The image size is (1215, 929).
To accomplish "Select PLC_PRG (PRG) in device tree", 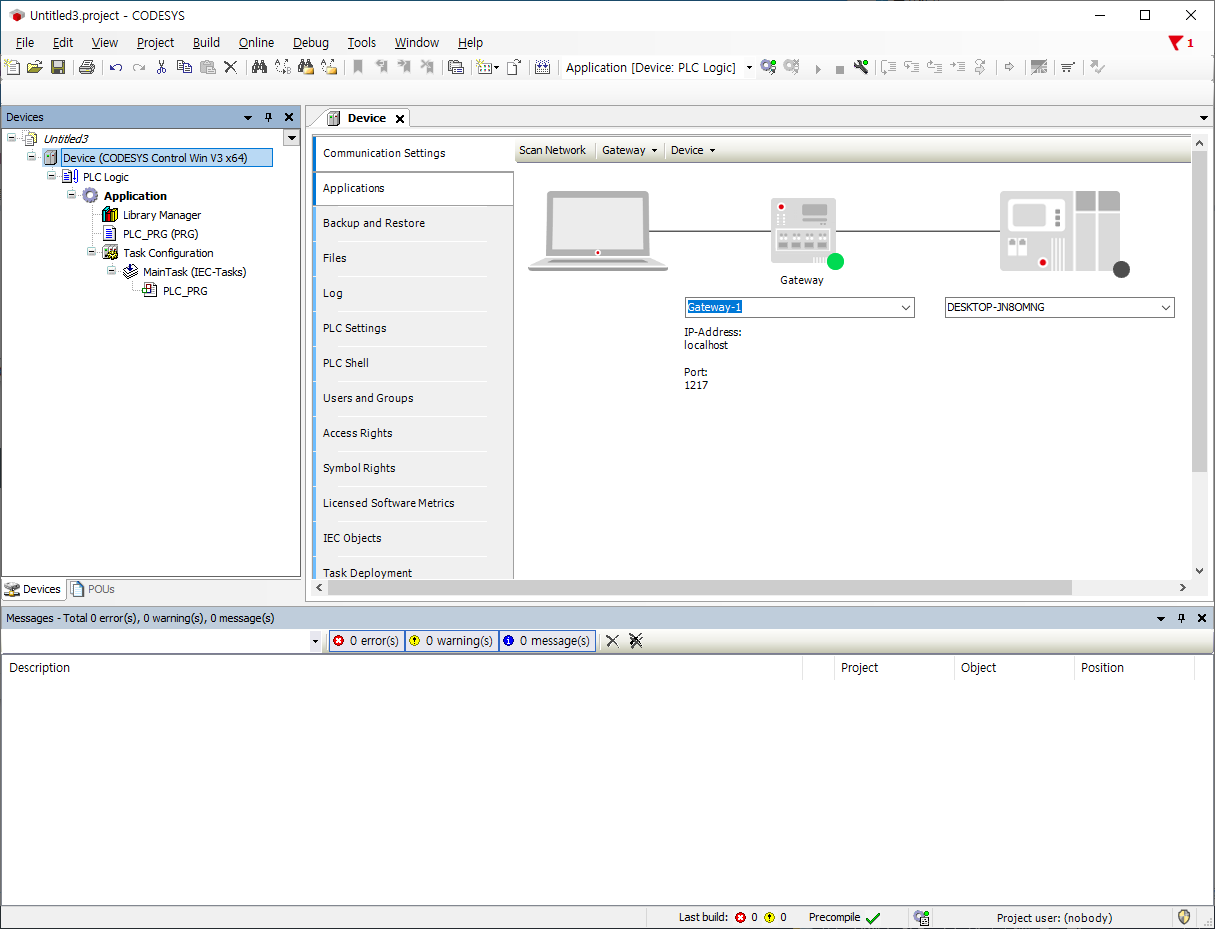I will [x=160, y=234].
